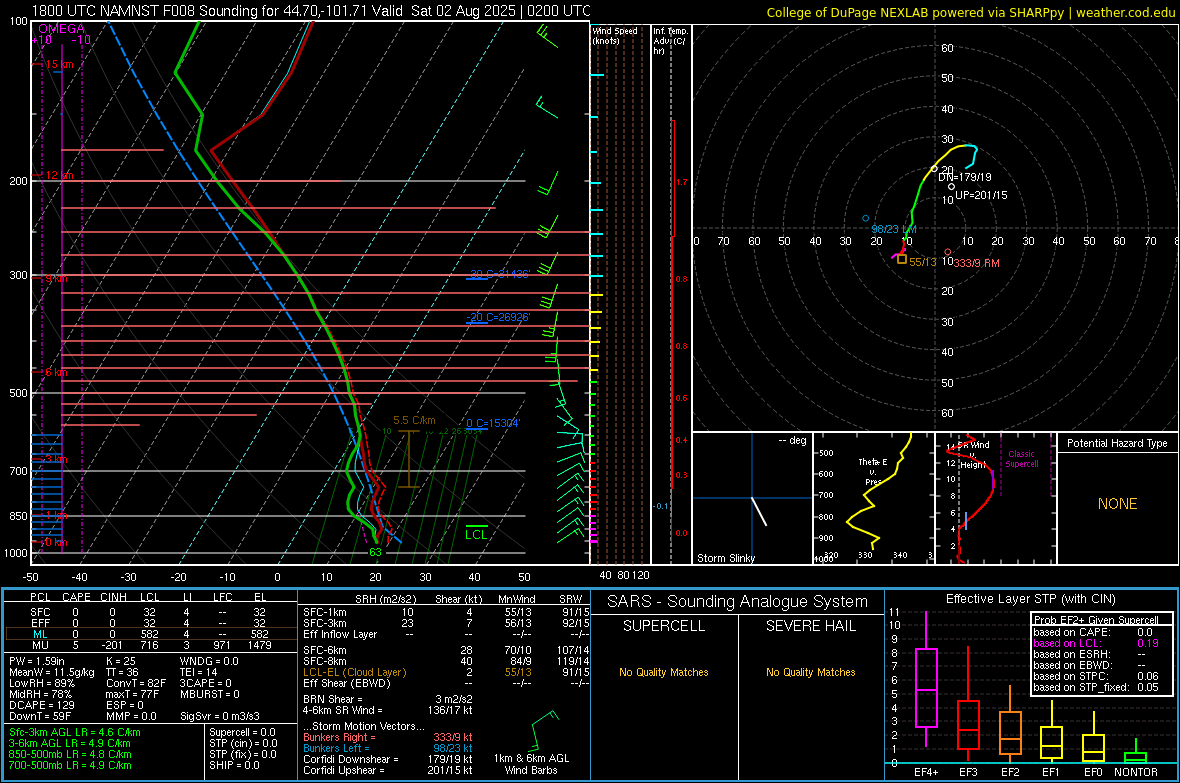The image size is (1180, 783).
Task: Click the 'SHIP = 0.0' value
Action: pos(232,765)
